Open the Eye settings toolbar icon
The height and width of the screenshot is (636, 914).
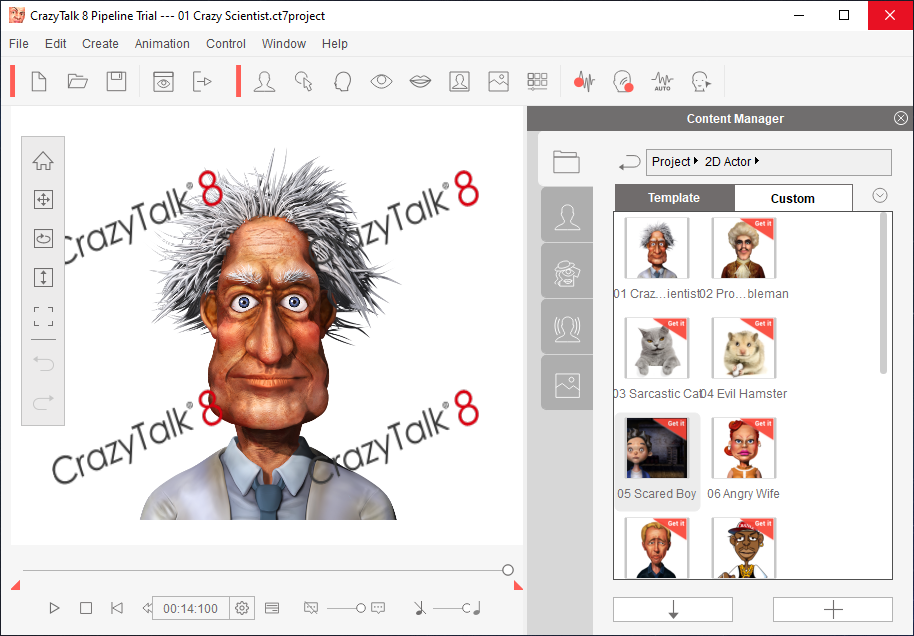click(x=381, y=81)
